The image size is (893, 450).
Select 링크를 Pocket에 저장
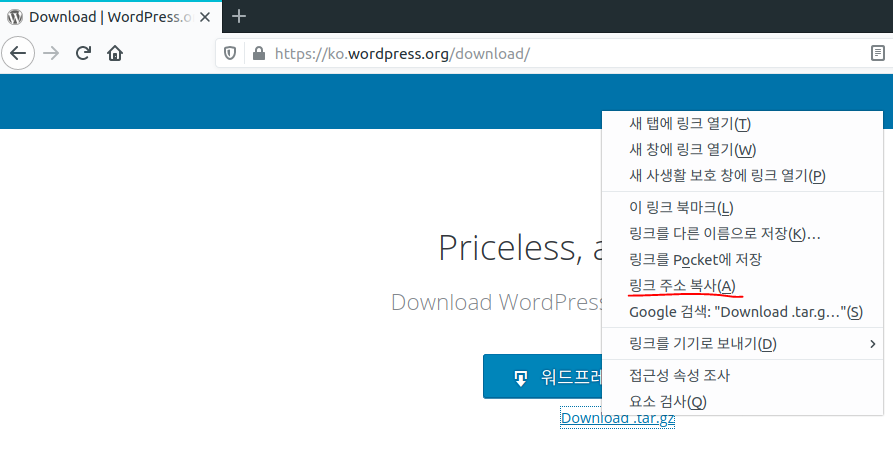[x=742, y=260]
